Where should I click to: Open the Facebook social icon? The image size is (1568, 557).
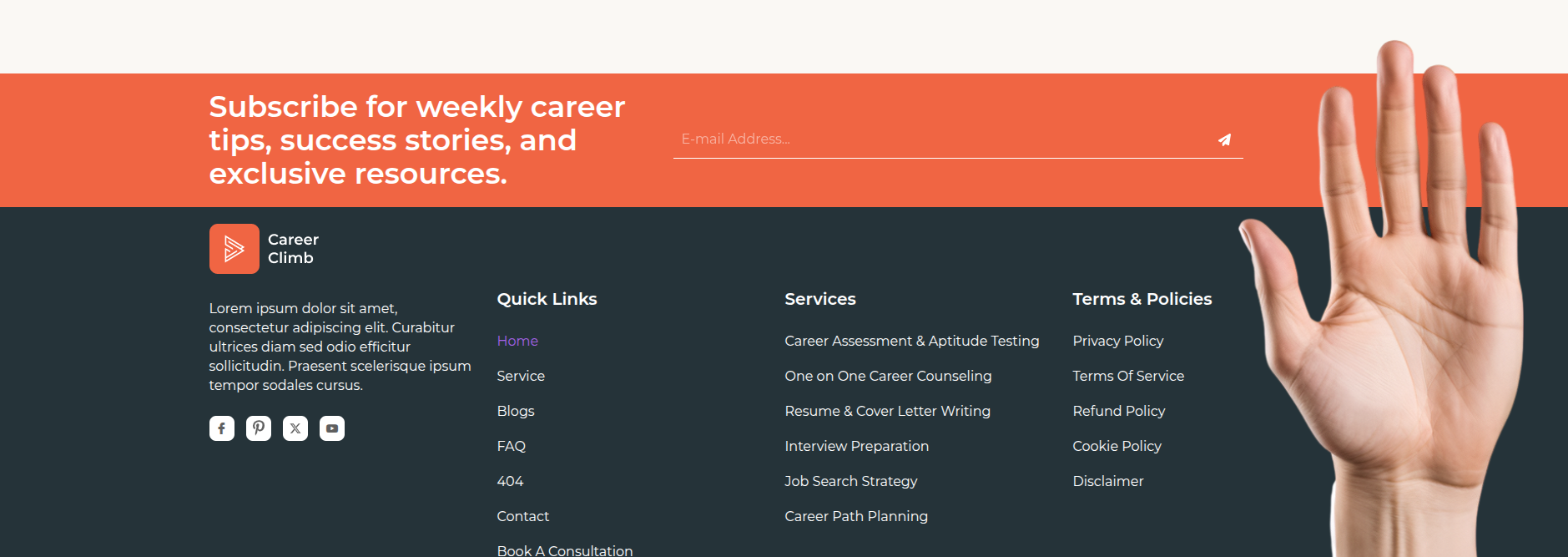(x=221, y=428)
